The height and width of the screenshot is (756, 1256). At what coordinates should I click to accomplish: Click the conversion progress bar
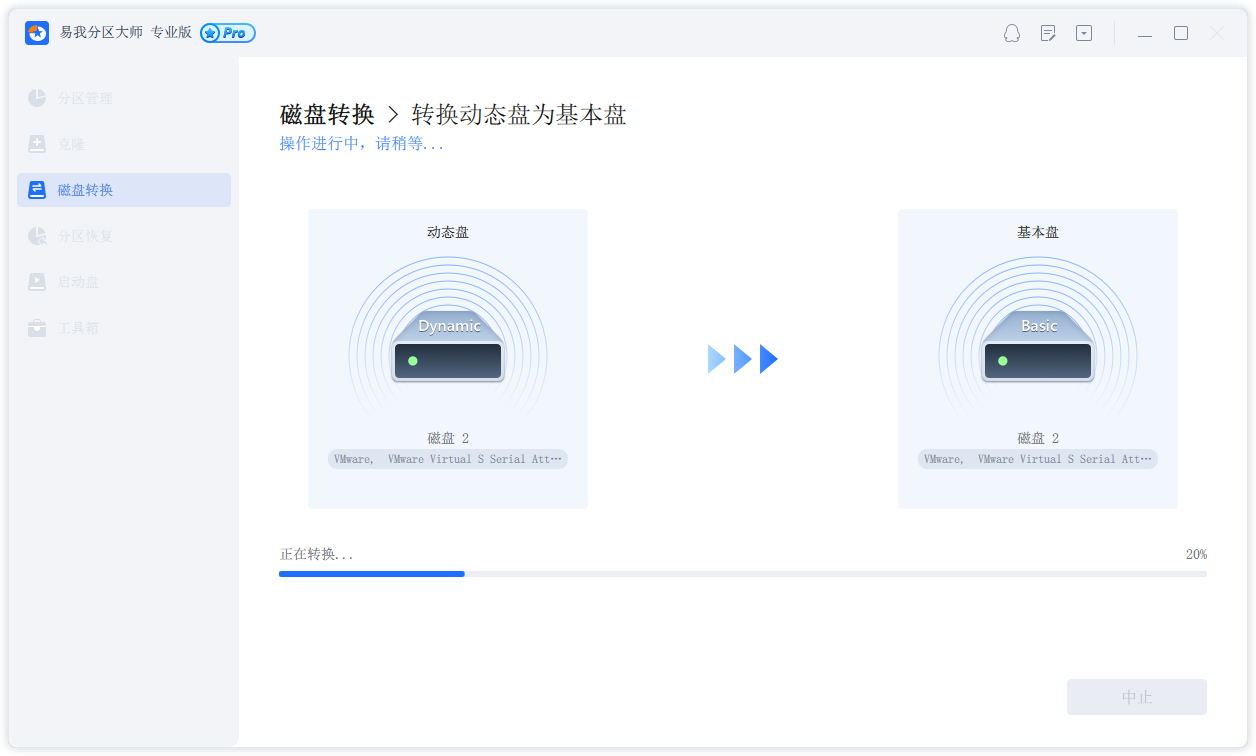[x=742, y=574]
